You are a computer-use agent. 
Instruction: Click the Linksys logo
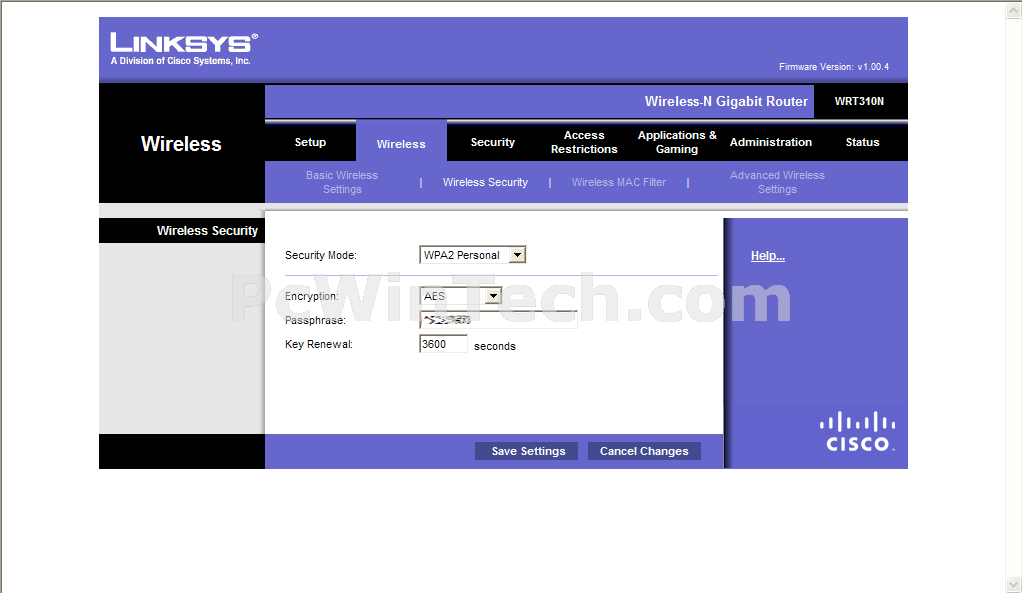(x=184, y=49)
